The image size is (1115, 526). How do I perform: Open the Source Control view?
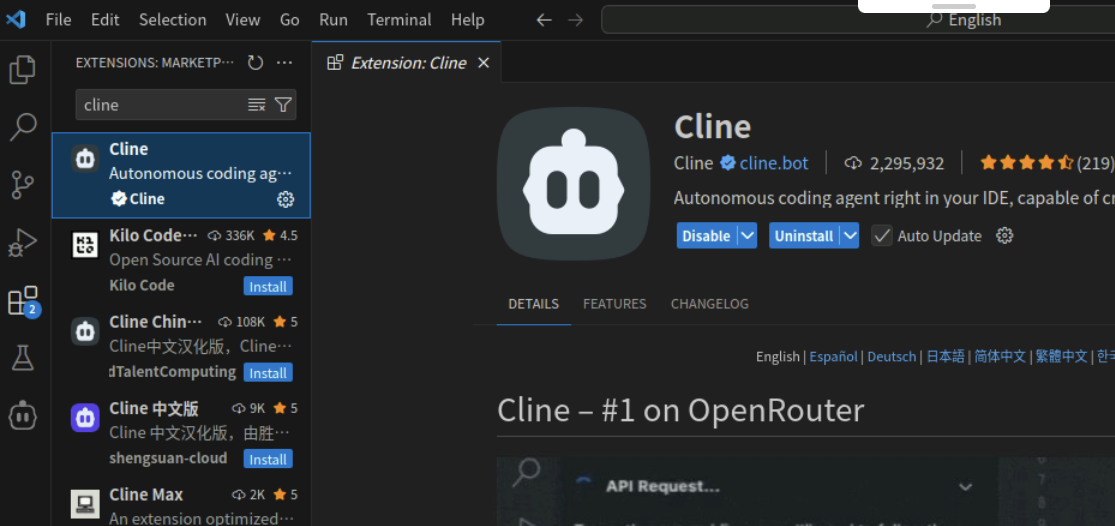coord(22,185)
